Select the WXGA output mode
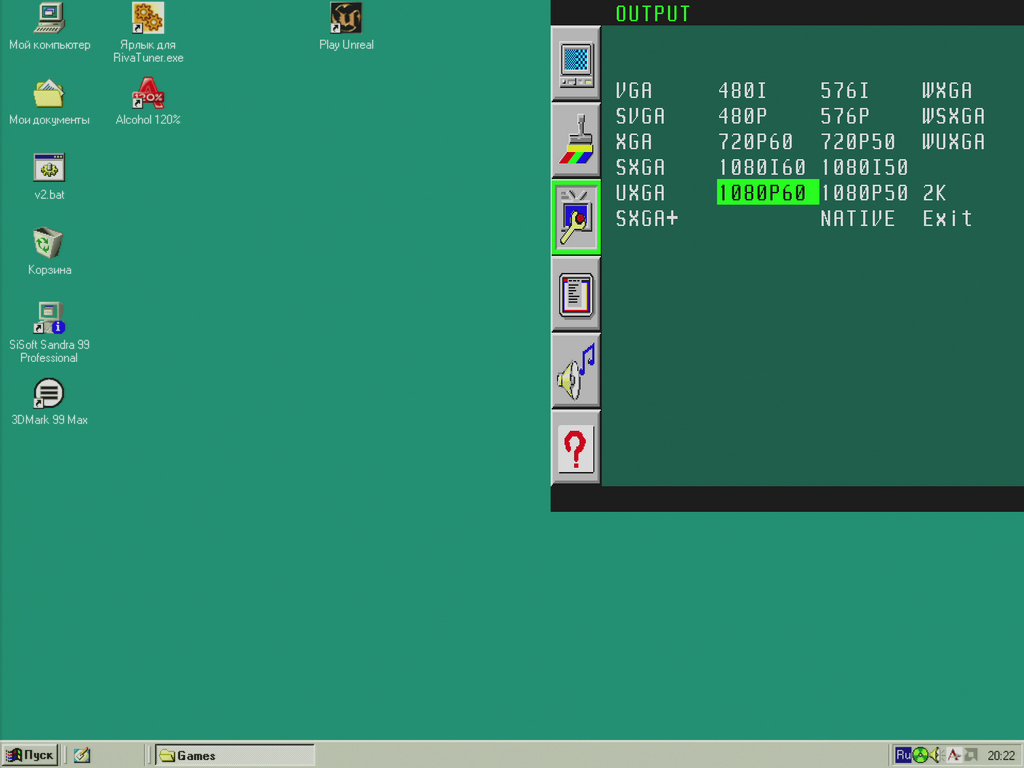 947,91
